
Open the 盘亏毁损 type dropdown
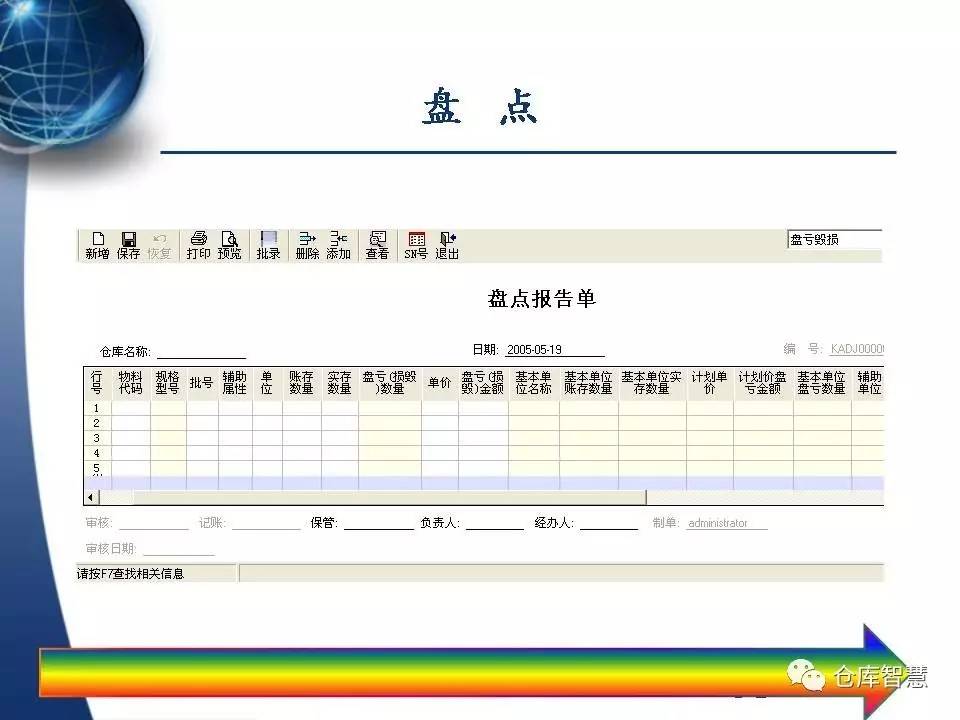(834, 239)
